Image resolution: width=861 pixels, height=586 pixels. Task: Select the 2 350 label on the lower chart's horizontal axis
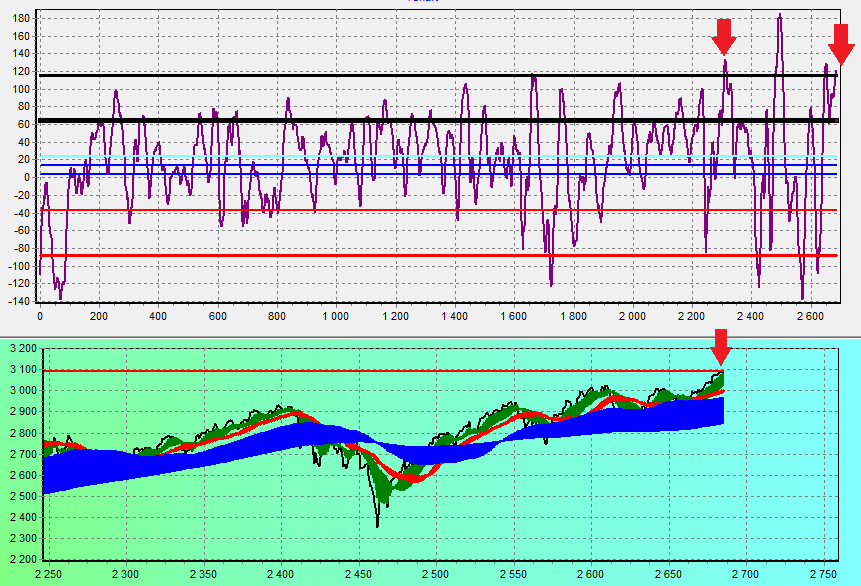click(203, 574)
